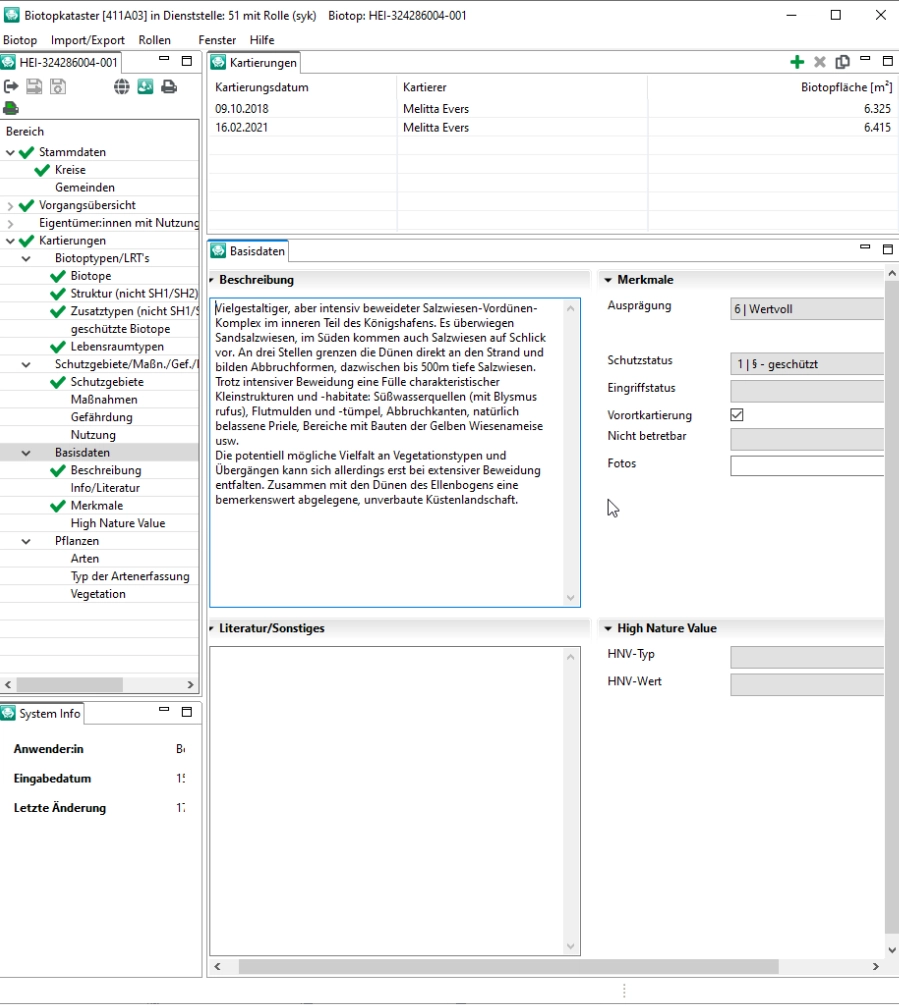Click the duplicate/copy icon in Kartierungen toolbar

(x=840, y=62)
